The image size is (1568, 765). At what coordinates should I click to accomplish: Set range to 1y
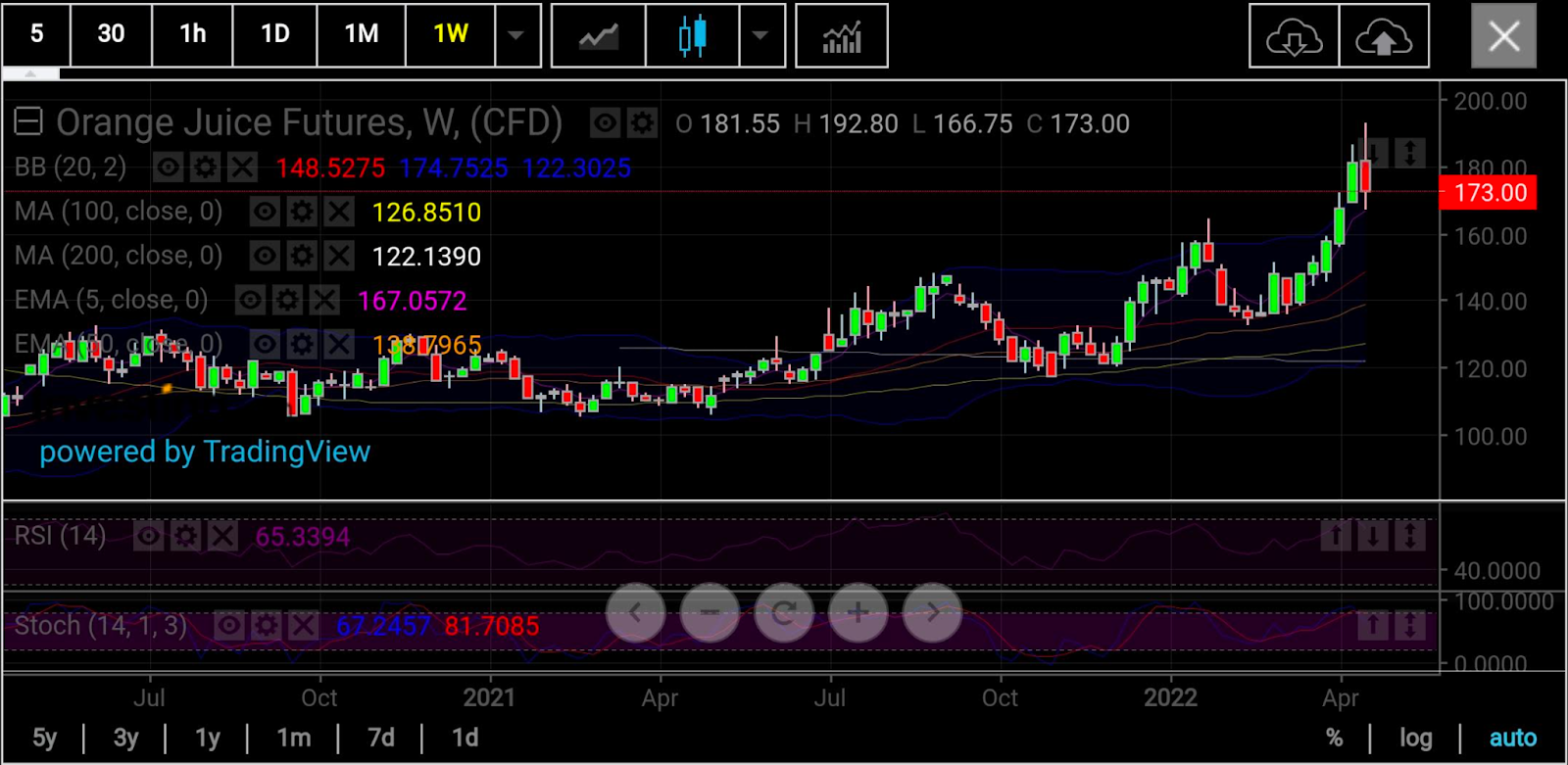(x=207, y=738)
